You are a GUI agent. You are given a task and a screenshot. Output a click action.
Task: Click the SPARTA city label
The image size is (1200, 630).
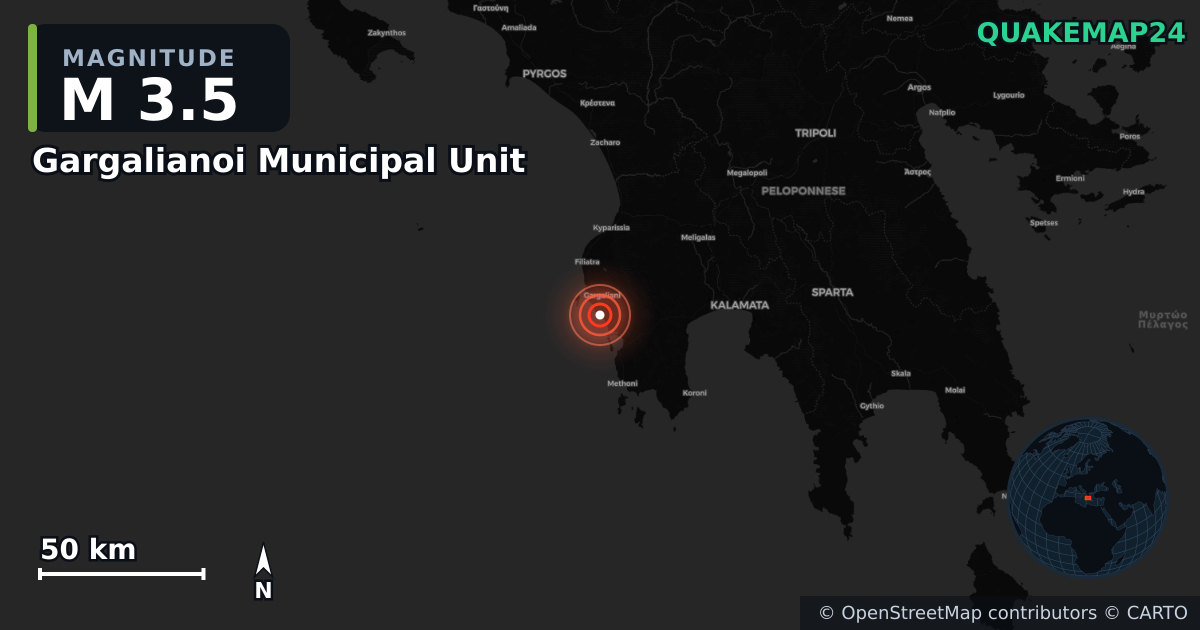(x=833, y=292)
